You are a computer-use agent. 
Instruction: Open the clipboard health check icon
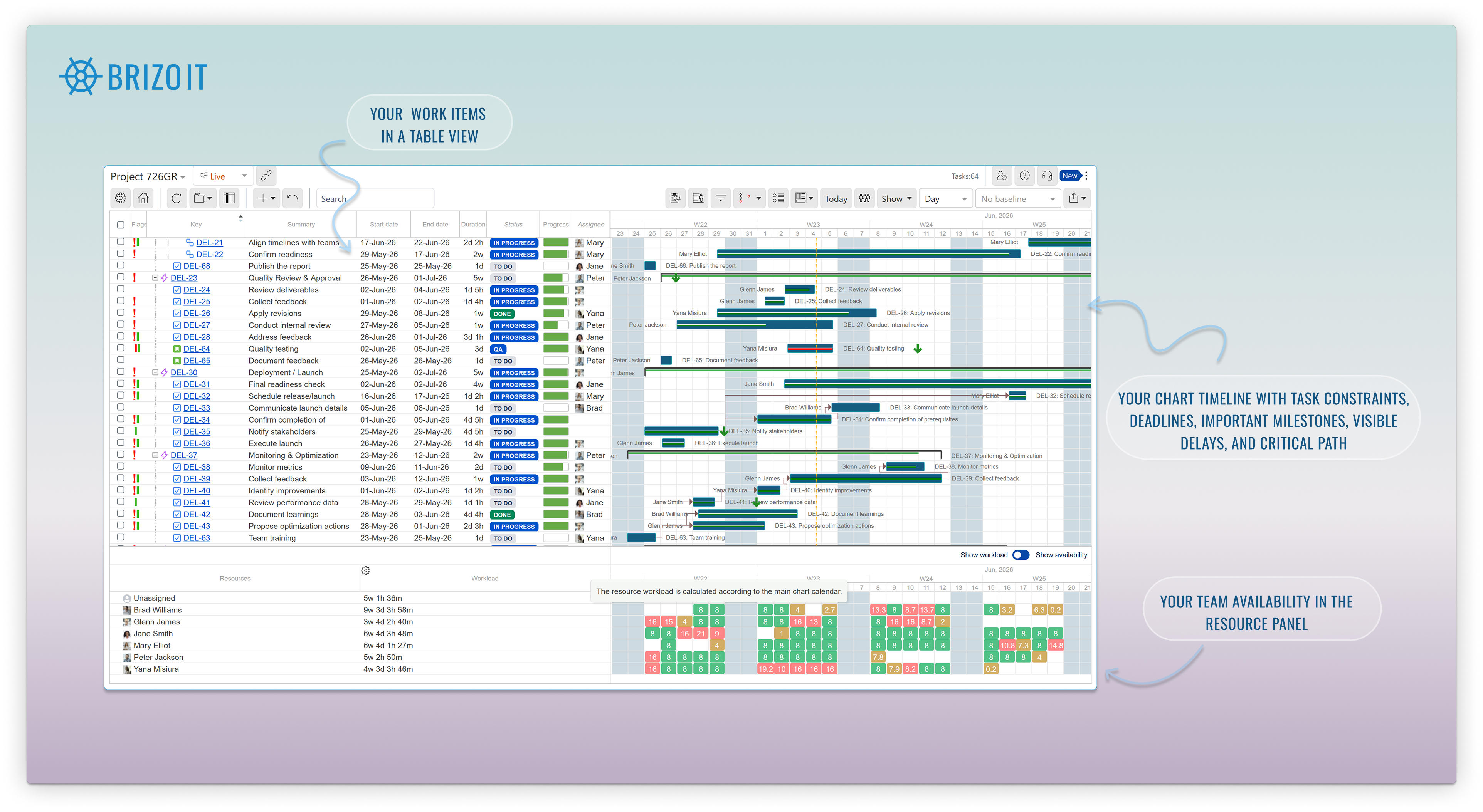coord(675,198)
